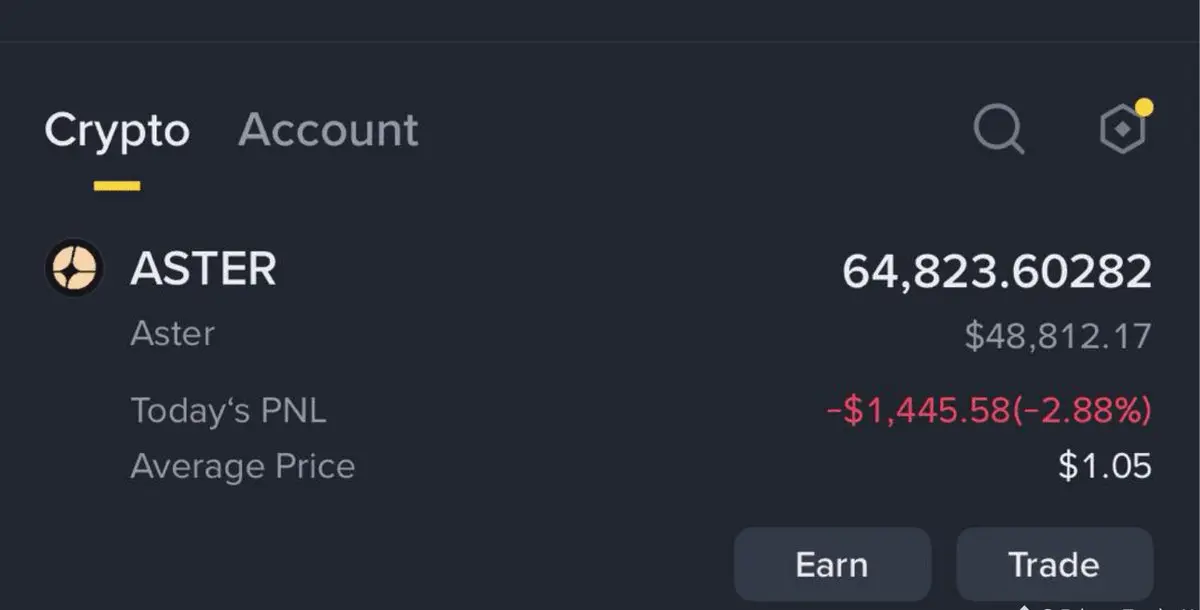
Task: Click the Trade button
Action: coord(1054,565)
